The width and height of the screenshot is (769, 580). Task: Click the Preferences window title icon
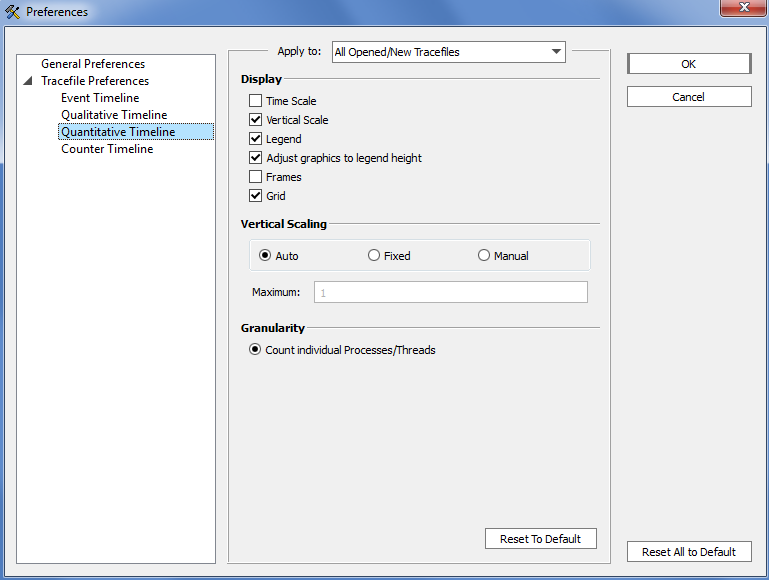point(13,12)
